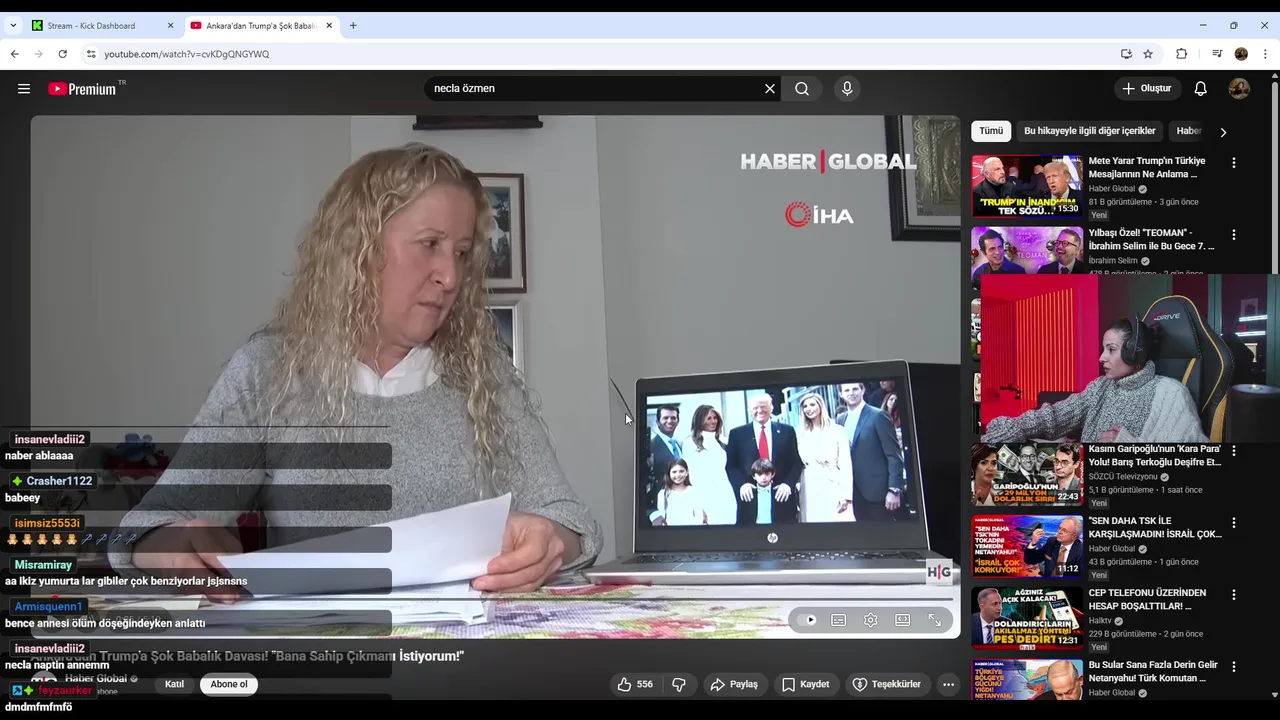Screen dimensions: 1280x720
Task: Open Kasım Garipoğlu'nun Kara Para video title
Action: pos(1155,455)
